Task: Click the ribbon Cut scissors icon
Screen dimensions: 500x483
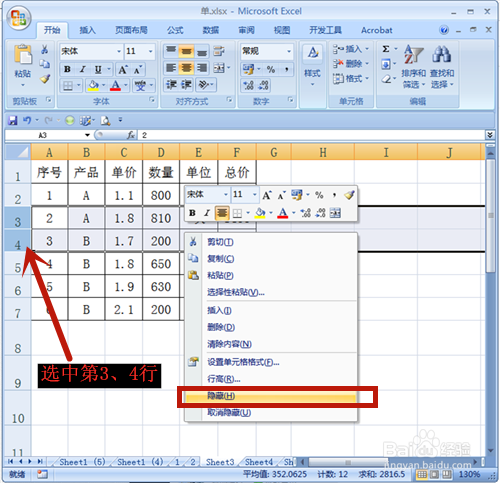Action: (44, 50)
